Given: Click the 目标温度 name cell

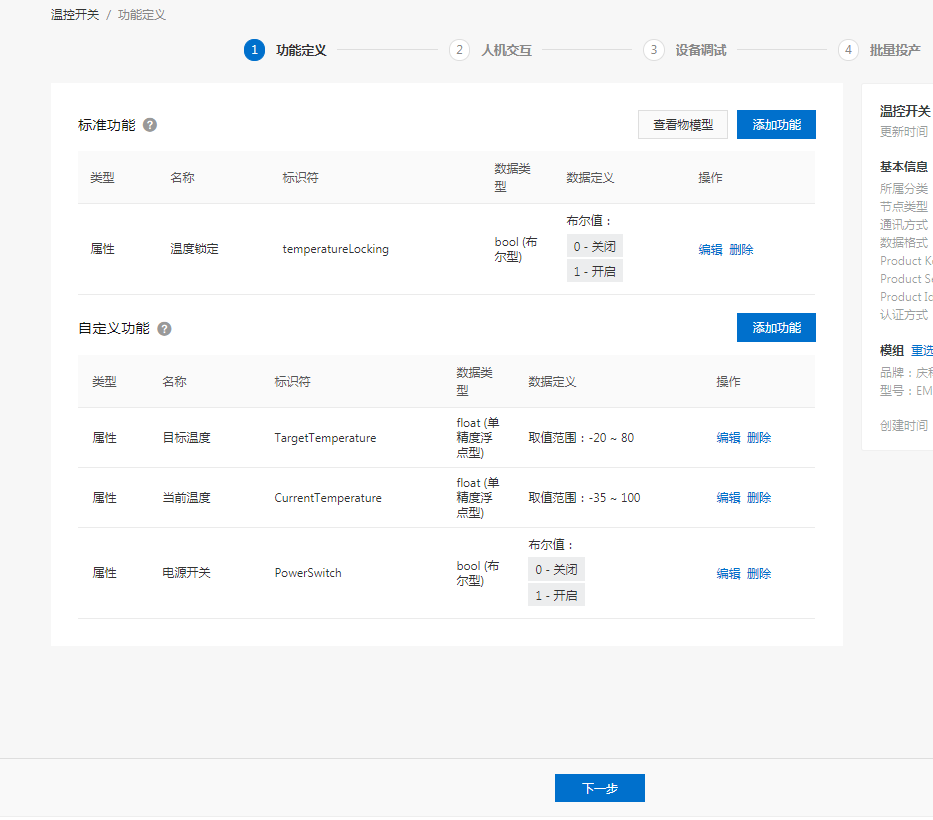Looking at the screenshot, I should [x=187, y=437].
